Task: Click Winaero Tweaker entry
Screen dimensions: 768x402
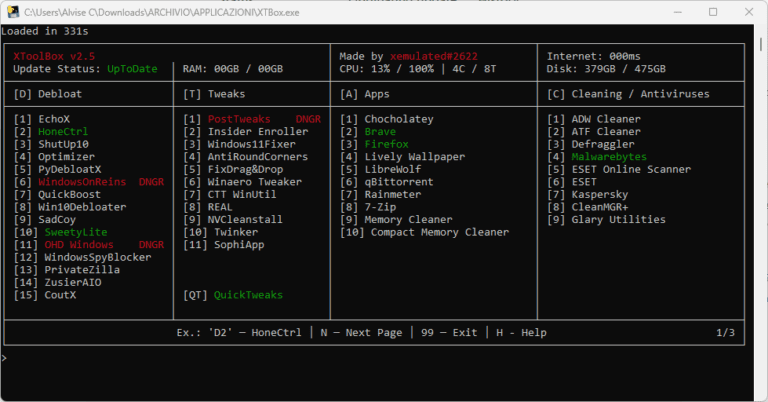Action: tap(242, 182)
